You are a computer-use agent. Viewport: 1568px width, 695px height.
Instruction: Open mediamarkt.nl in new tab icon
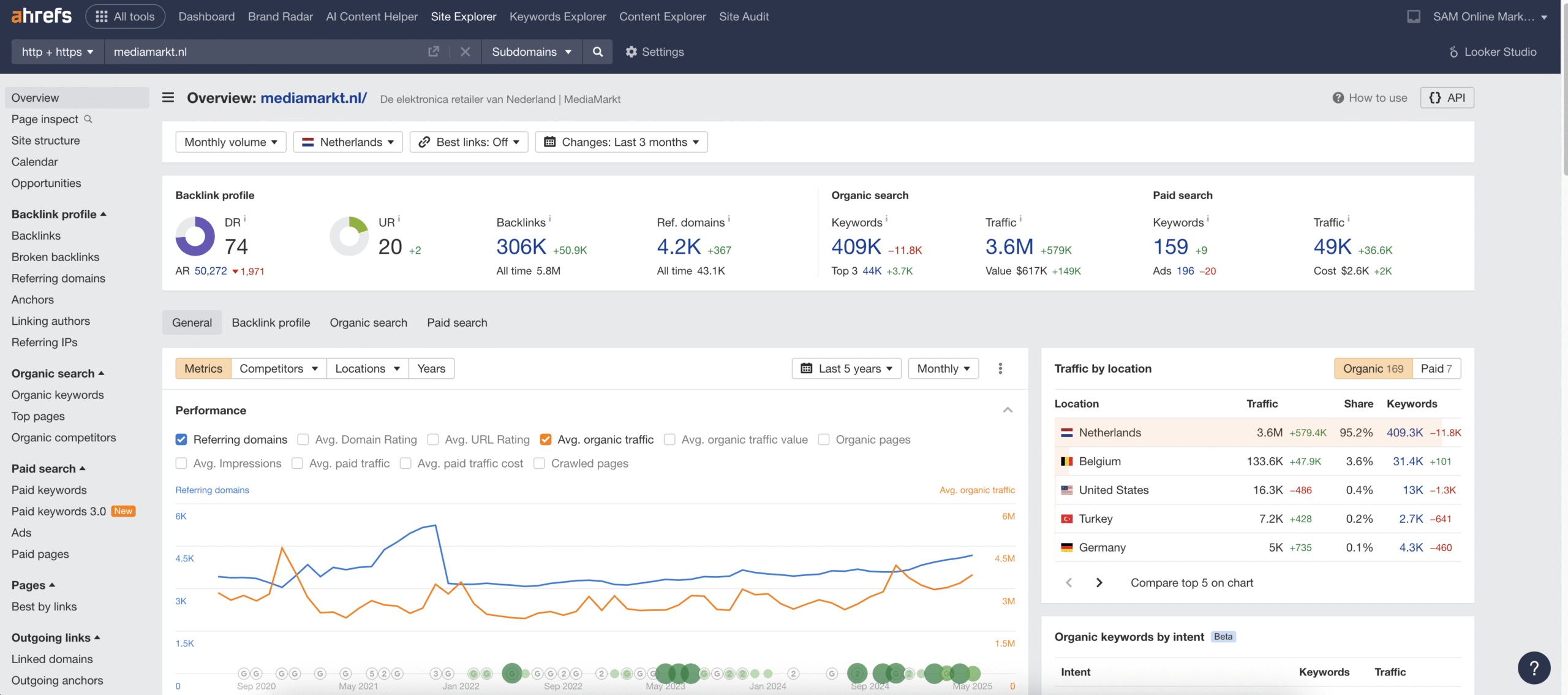click(x=434, y=52)
